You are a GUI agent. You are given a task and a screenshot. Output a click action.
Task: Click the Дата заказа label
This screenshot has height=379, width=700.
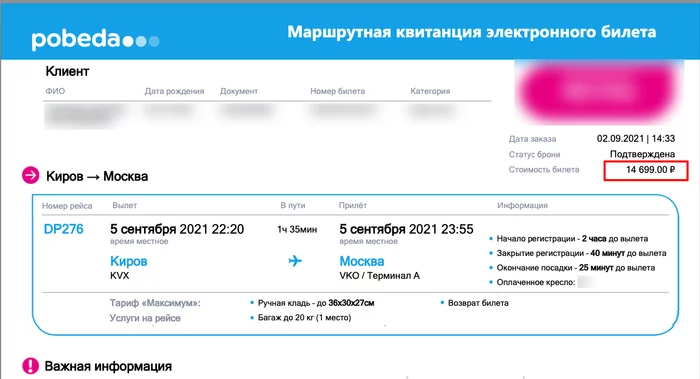pyautogui.click(x=532, y=139)
